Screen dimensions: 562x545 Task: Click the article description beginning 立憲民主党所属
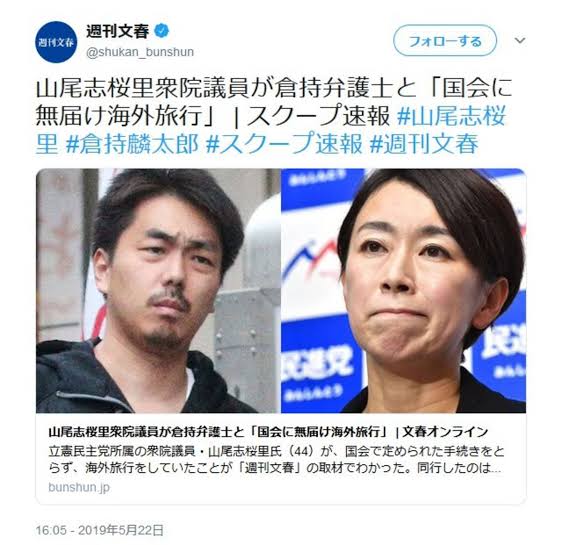click(x=276, y=460)
